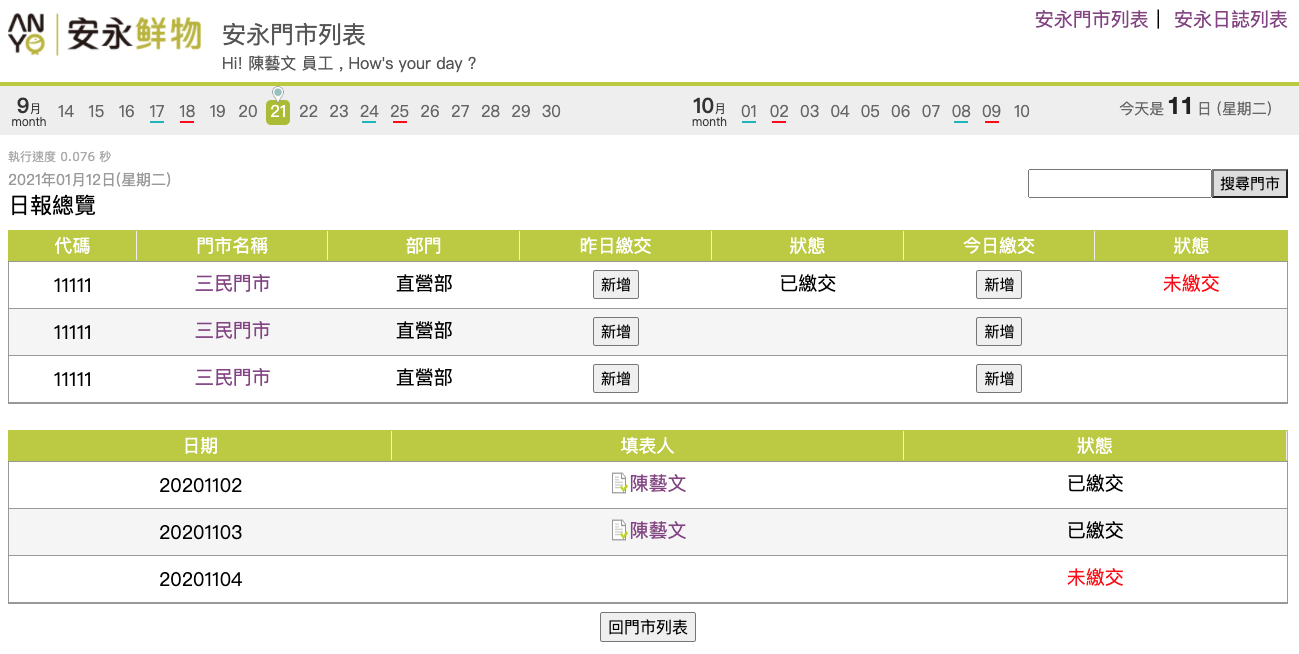Click the 安永鮮物 logo
The image size is (1299, 654).
pyautogui.click(x=105, y=35)
